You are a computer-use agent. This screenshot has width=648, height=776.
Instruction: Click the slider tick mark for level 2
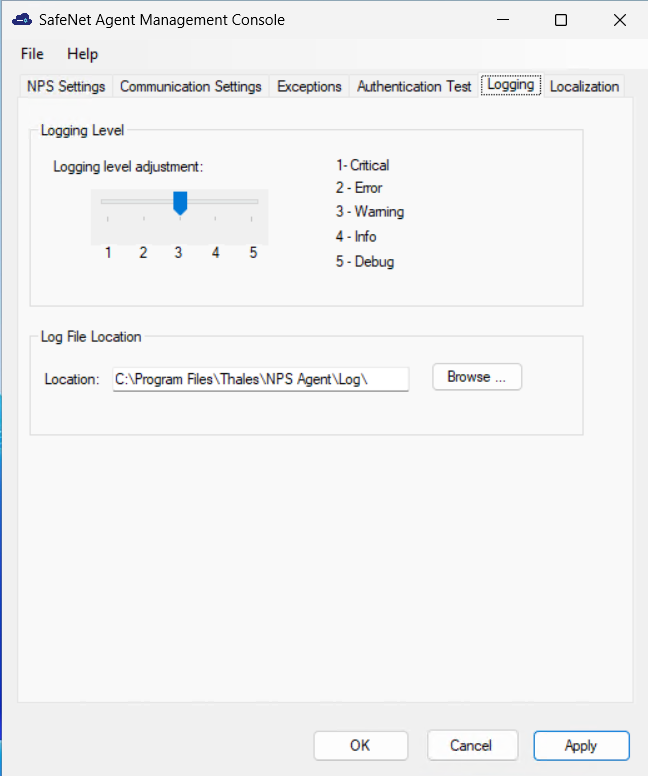click(144, 218)
